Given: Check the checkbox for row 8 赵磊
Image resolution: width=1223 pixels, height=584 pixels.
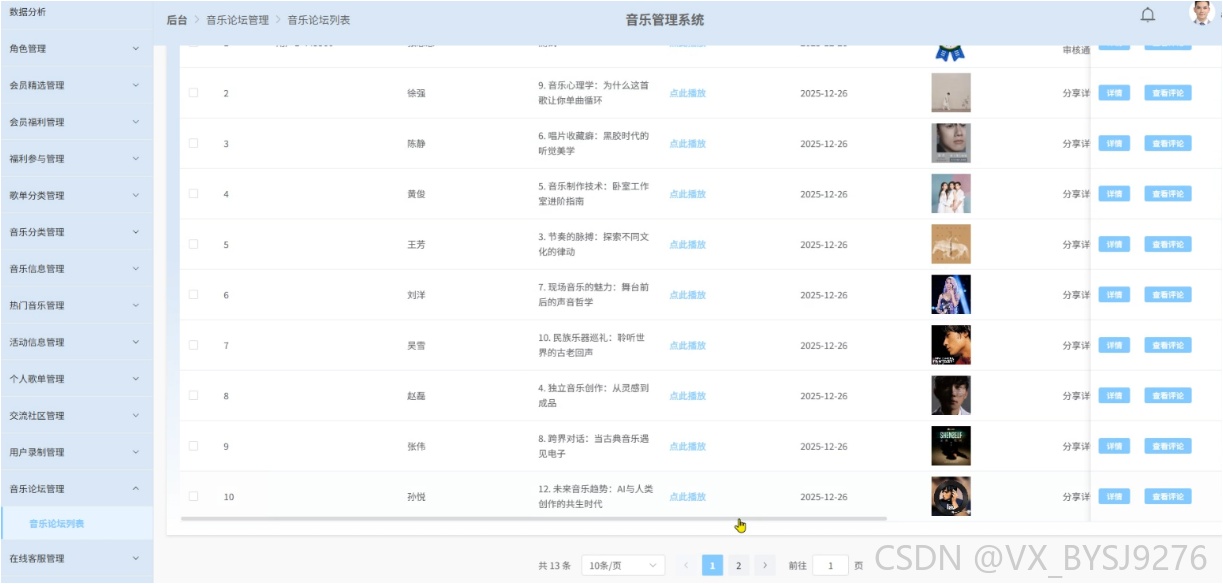Looking at the screenshot, I should (193, 395).
